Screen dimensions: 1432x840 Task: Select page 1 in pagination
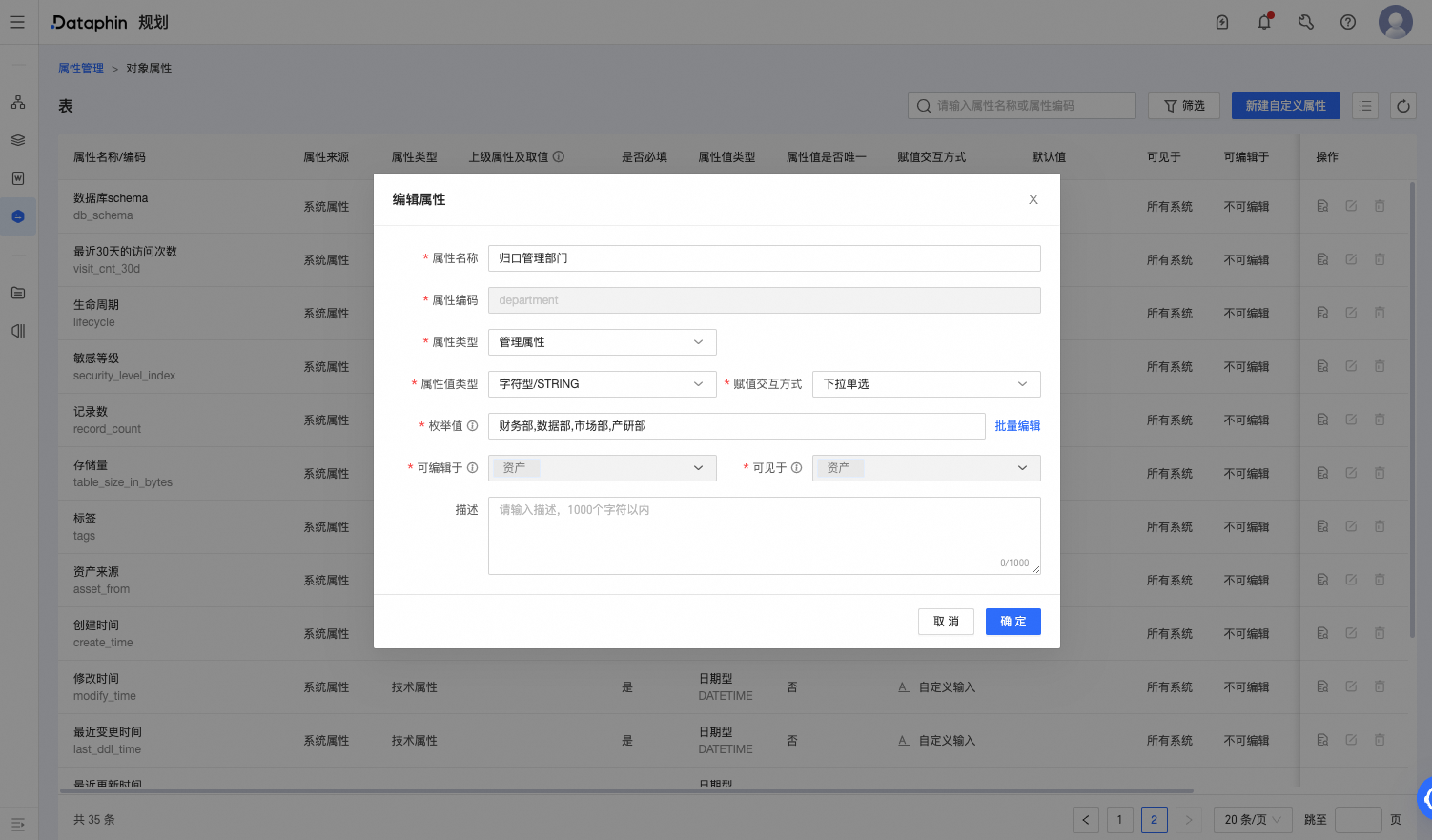pyautogui.click(x=1119, y=819)
